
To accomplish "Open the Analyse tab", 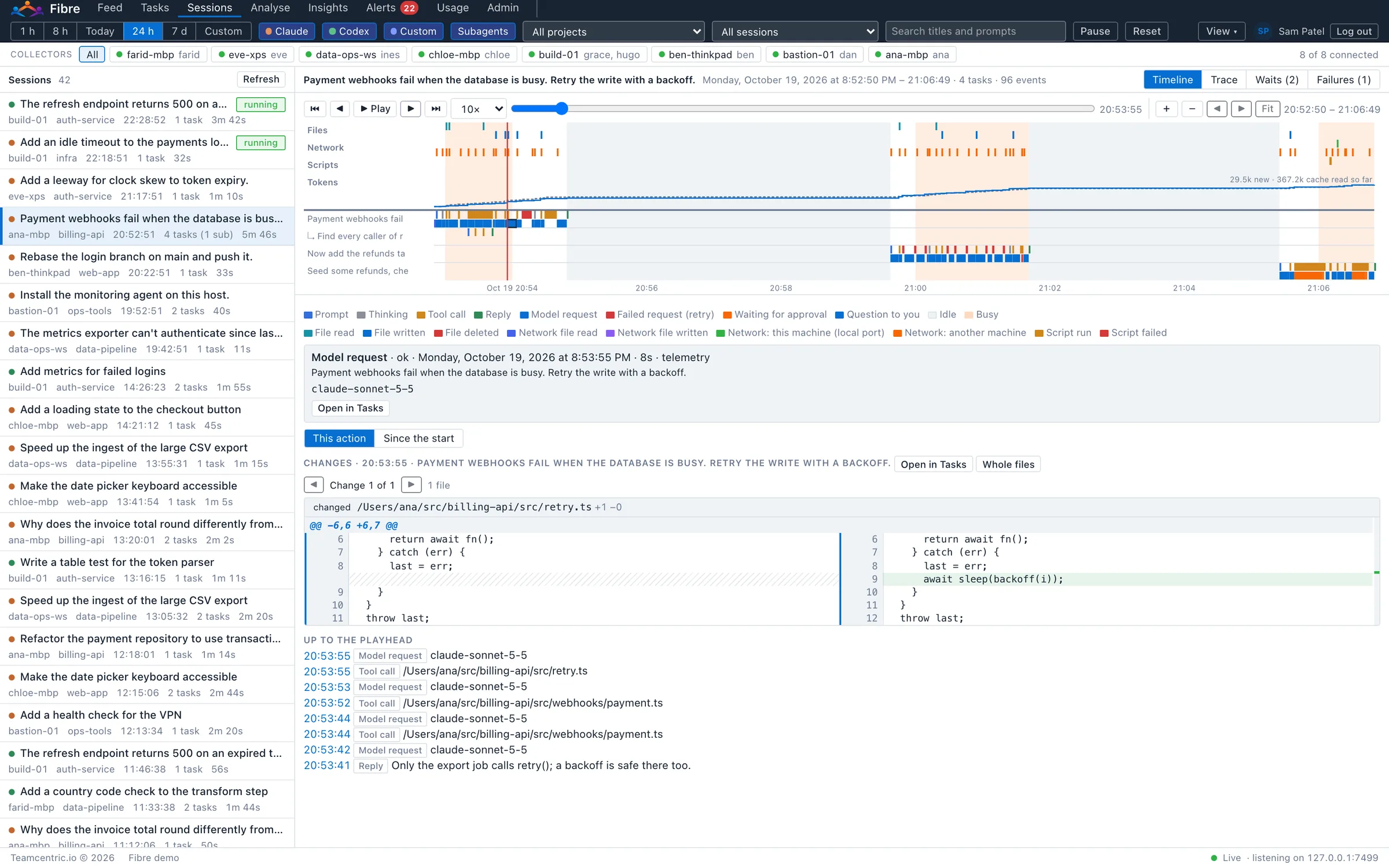I will tap(270, 8).
